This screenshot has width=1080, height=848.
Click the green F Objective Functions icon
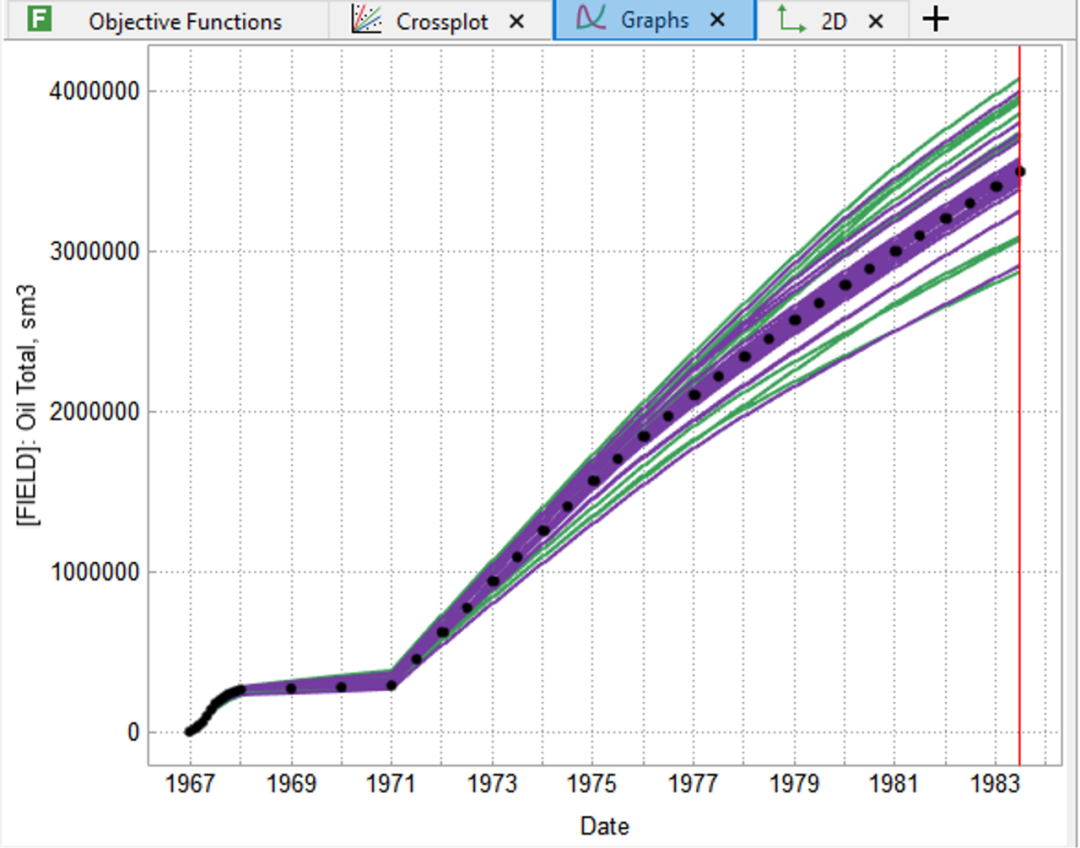point(40,20)
